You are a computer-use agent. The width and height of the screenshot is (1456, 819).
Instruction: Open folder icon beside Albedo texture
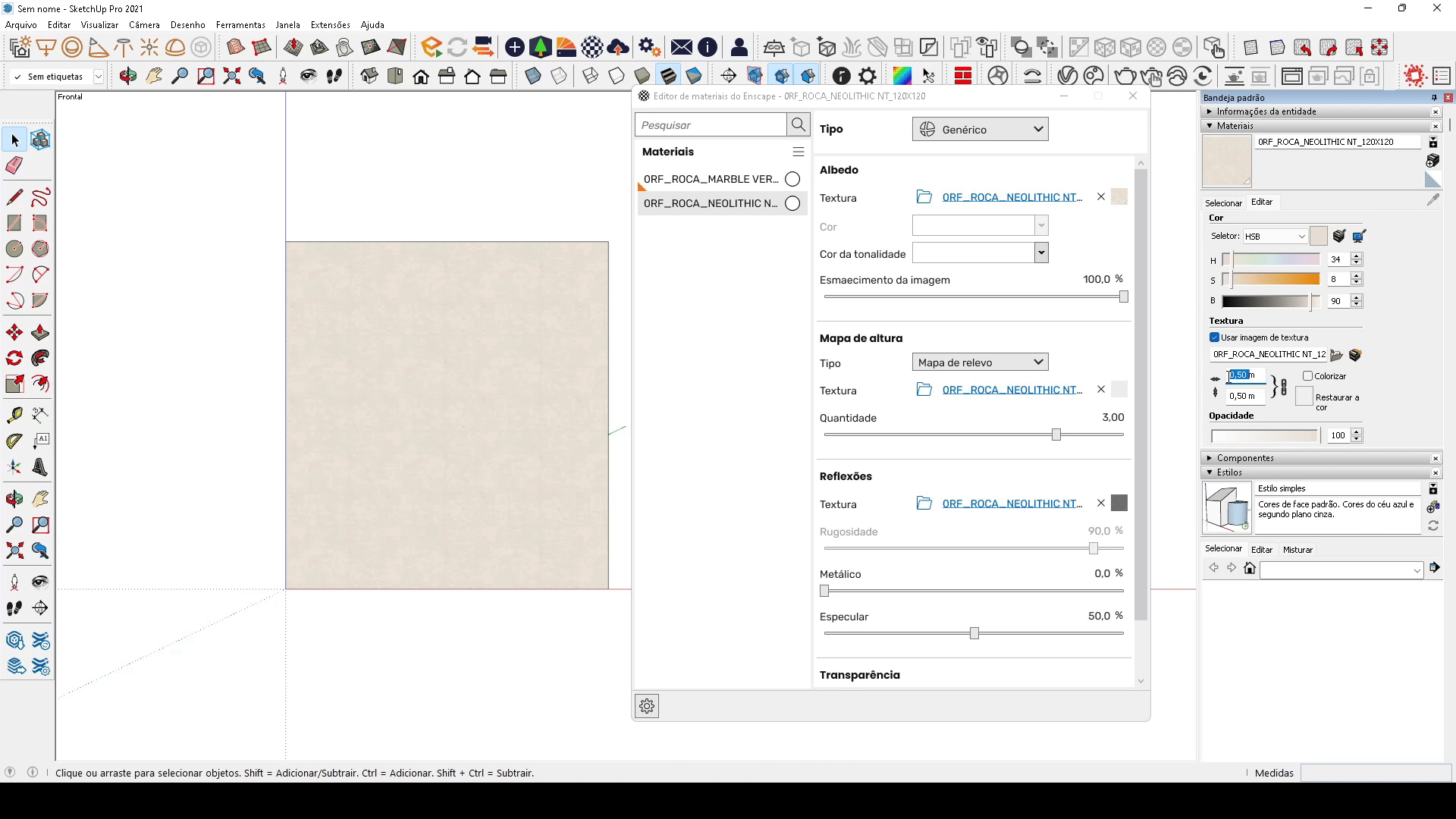click(924, 197)
